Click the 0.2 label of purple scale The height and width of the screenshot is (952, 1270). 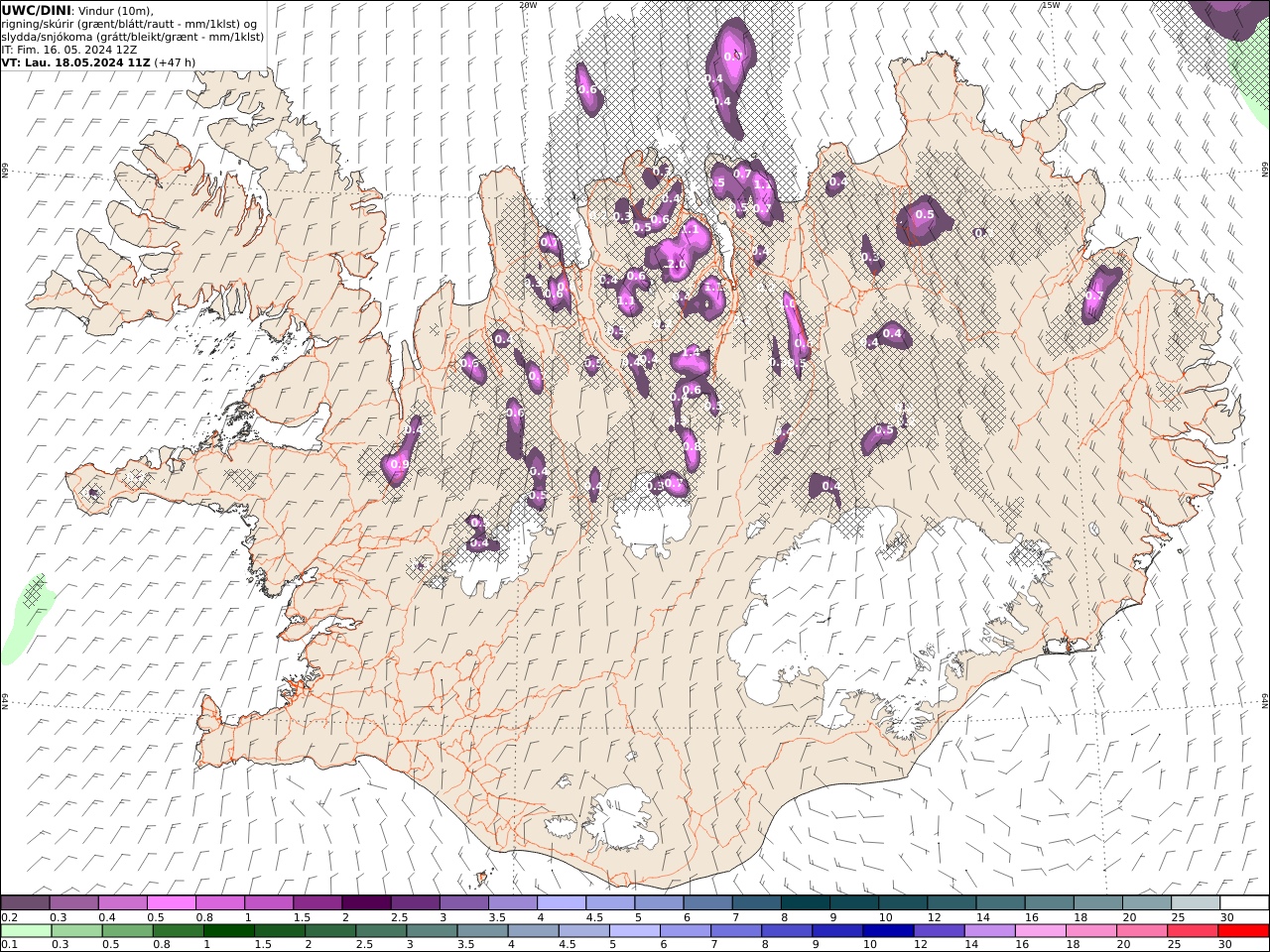pos(8,917)
